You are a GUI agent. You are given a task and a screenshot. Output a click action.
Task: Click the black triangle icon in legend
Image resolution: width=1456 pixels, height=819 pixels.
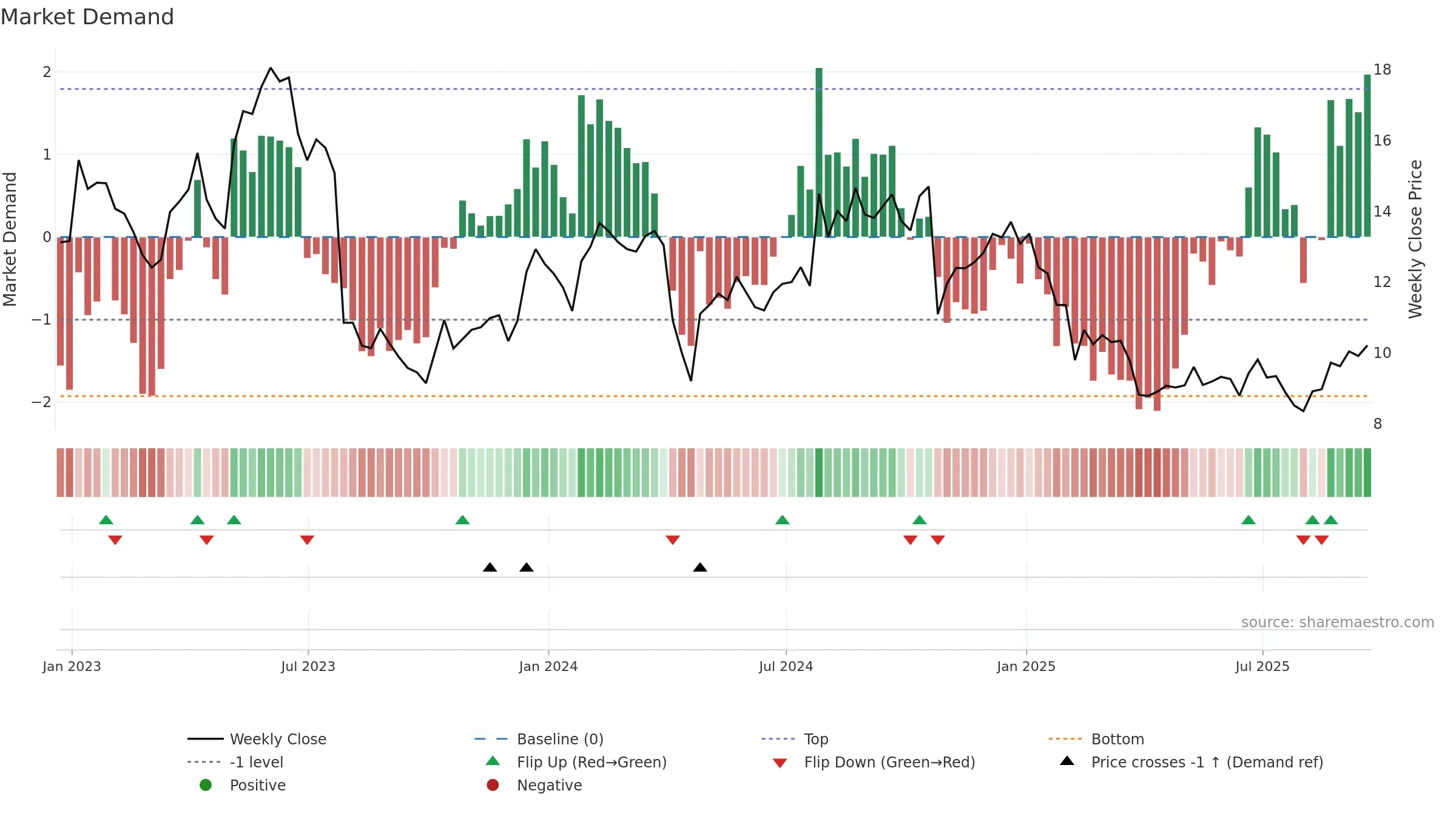tap(1067, 761)
